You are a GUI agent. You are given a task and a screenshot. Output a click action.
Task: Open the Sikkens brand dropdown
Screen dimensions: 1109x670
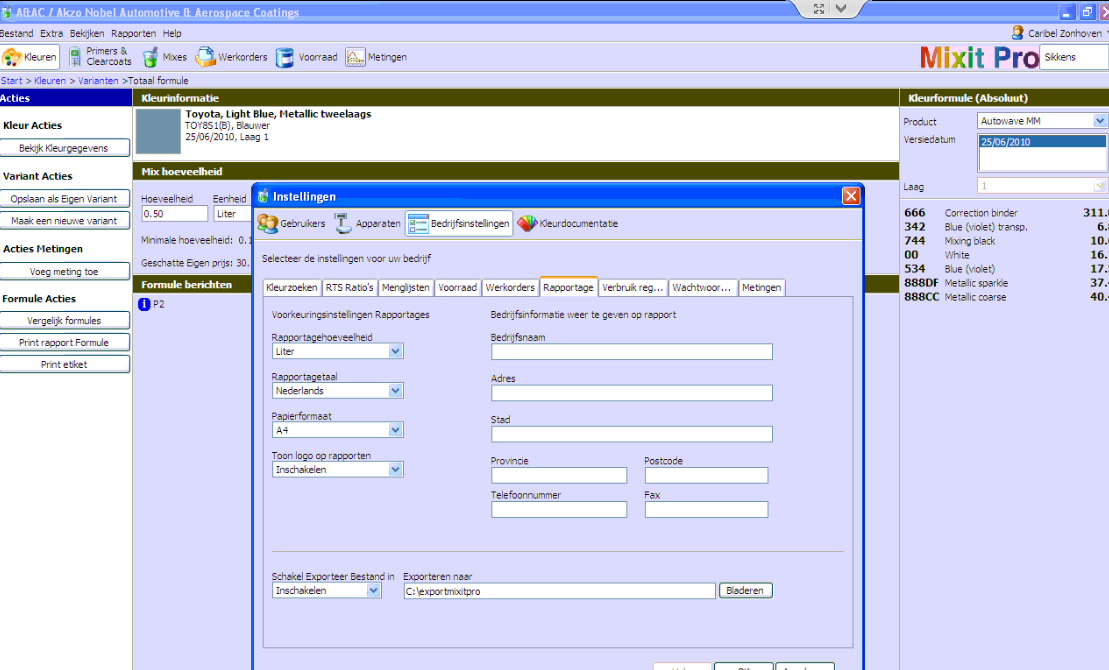(x=1074, y=57)
